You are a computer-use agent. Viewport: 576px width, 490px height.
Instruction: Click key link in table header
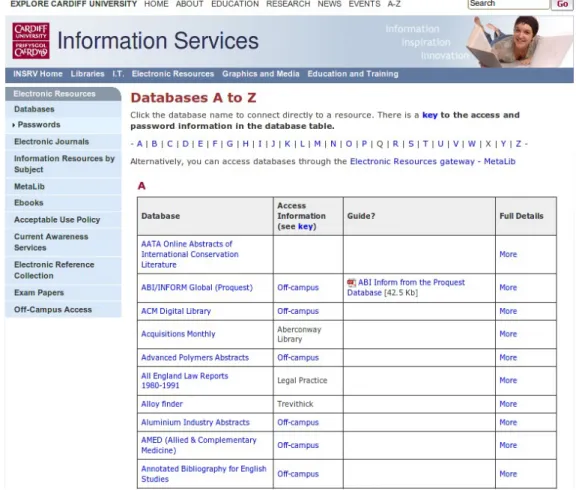pos(305,226)
